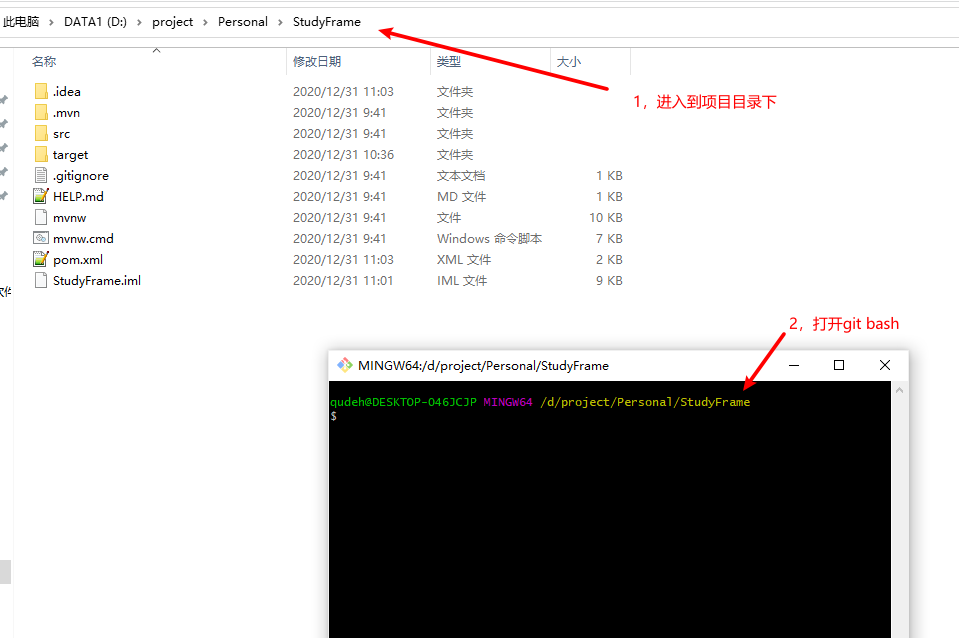Click the MINGW64 title bar text
The width and height of the screenshot is (959, 638).
(483, 366)
